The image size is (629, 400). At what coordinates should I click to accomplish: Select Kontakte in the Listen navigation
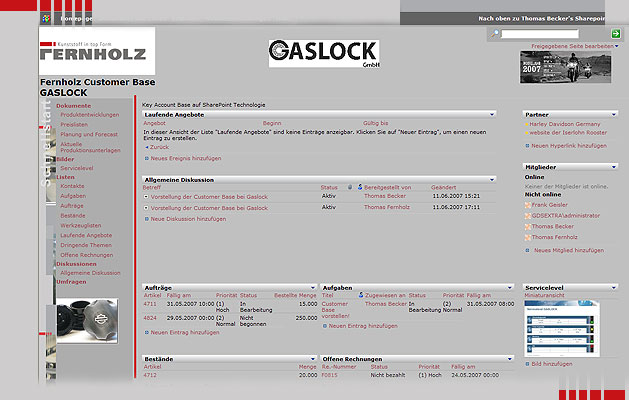(x=72, y=186)
